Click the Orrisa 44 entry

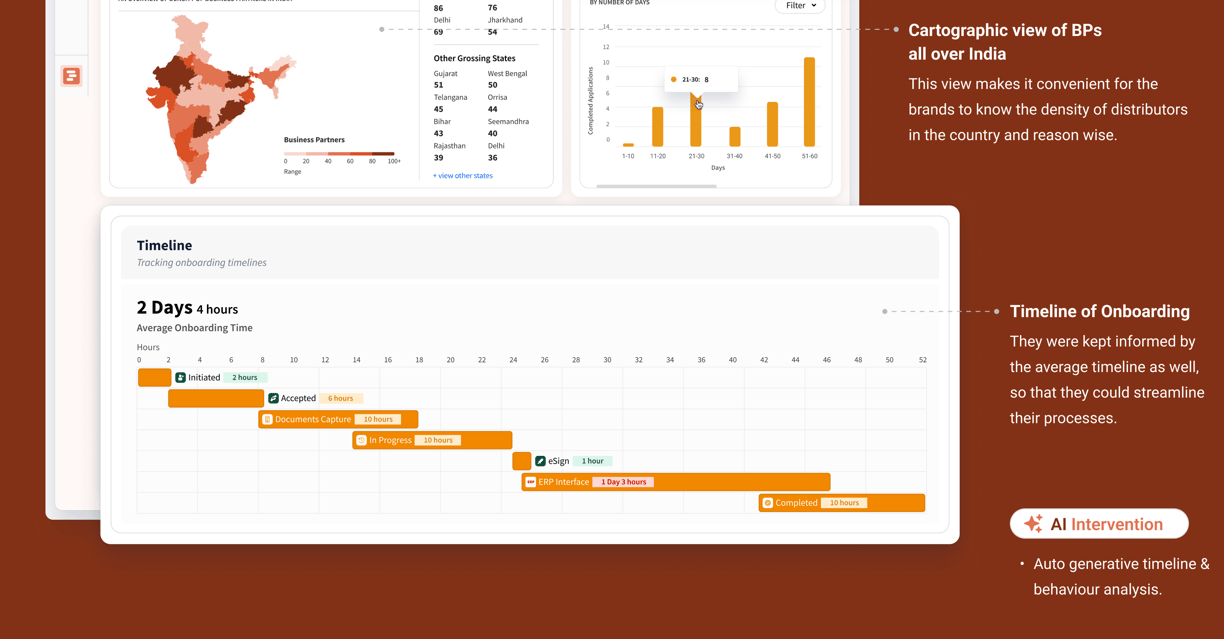point(498,103)
